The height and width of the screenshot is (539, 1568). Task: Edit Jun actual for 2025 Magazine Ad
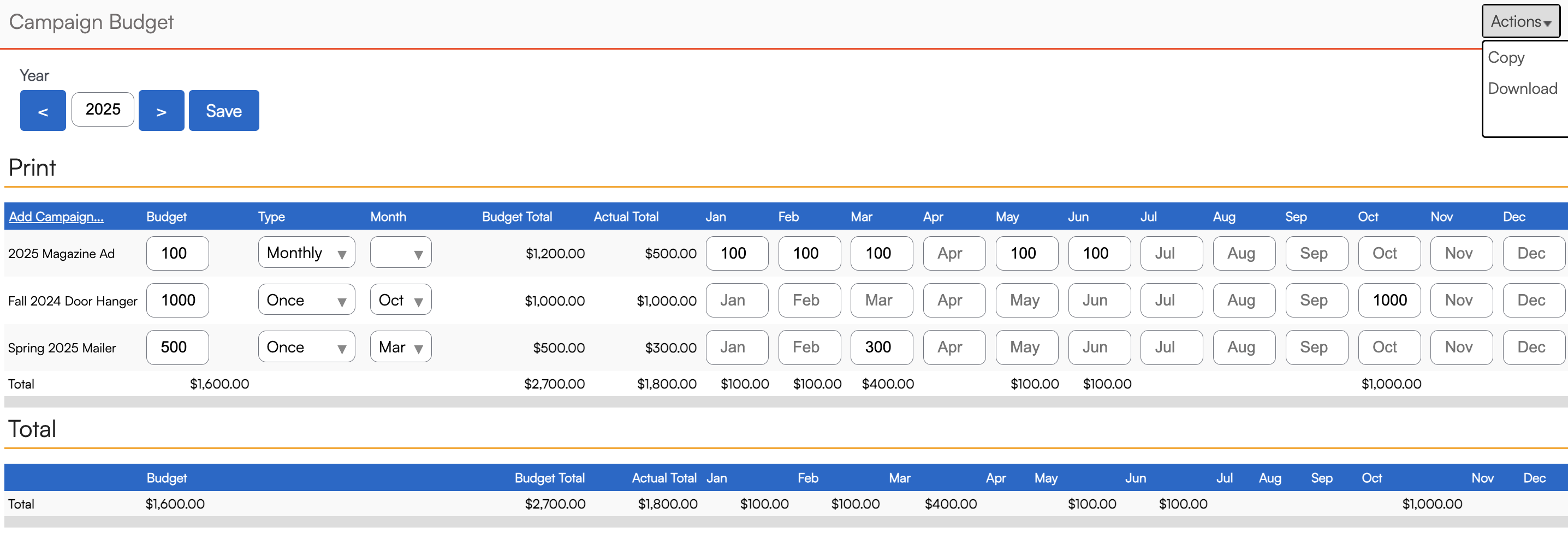[1100, 253]
